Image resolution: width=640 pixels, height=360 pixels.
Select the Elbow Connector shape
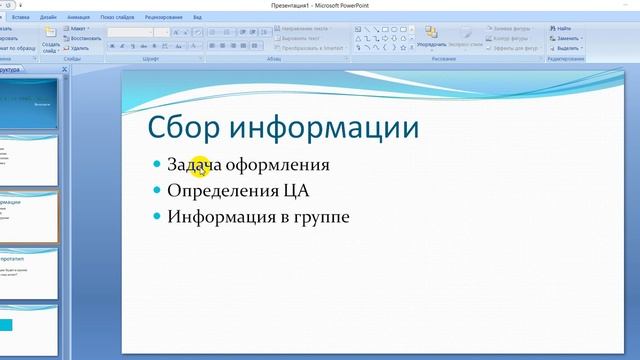coord(367,39)
